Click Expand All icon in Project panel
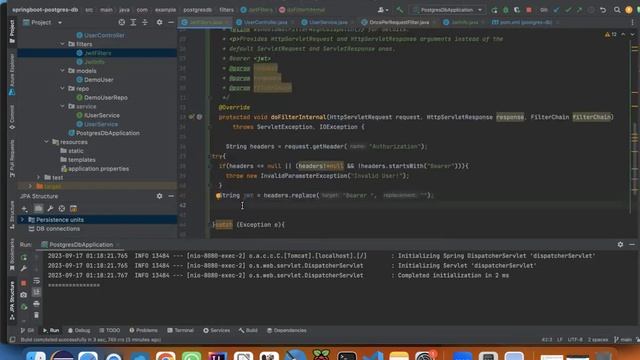 click(x=133, y=22)
